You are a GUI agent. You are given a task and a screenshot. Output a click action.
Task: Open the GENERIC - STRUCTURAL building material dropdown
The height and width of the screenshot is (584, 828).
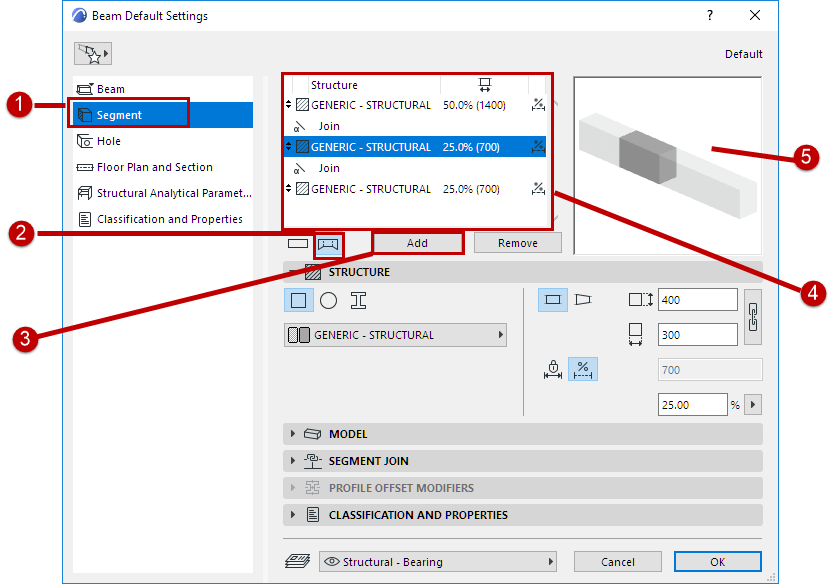(x=395, y=335)
